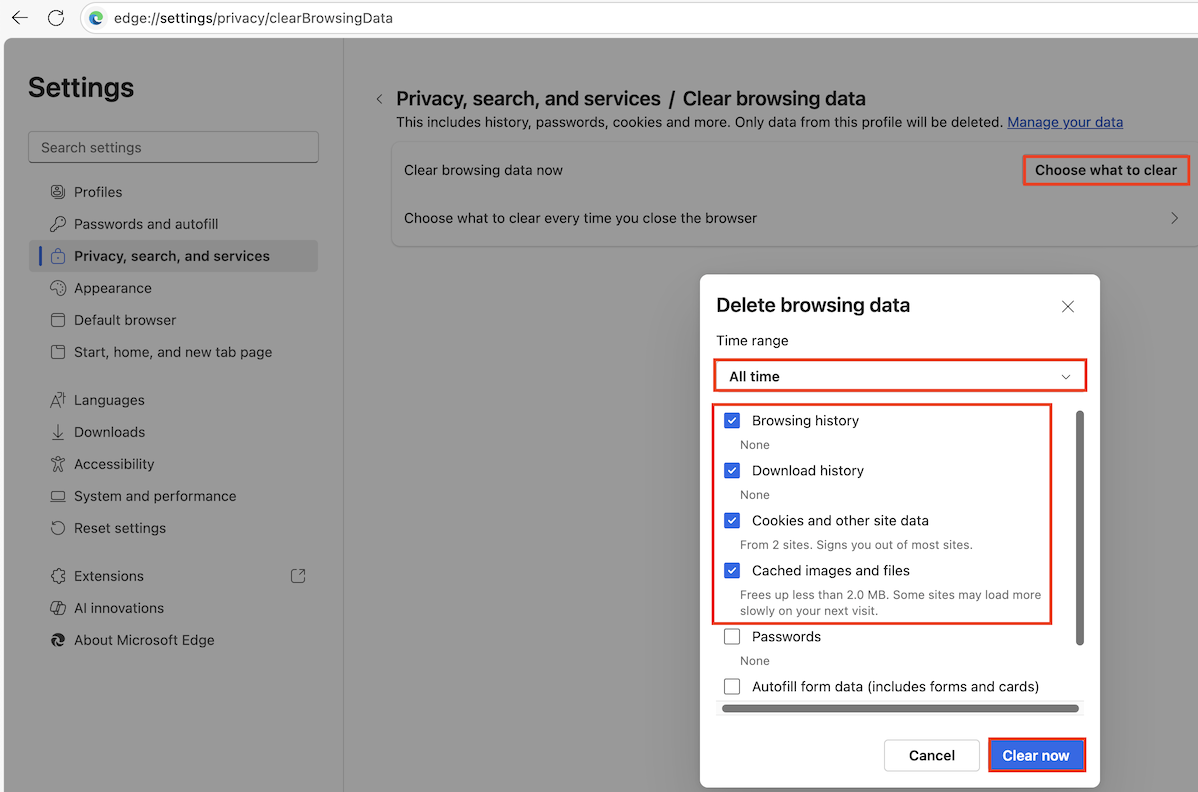
Task: Disable Cookies and other site data deletion
Action: (x=732, y=520)
